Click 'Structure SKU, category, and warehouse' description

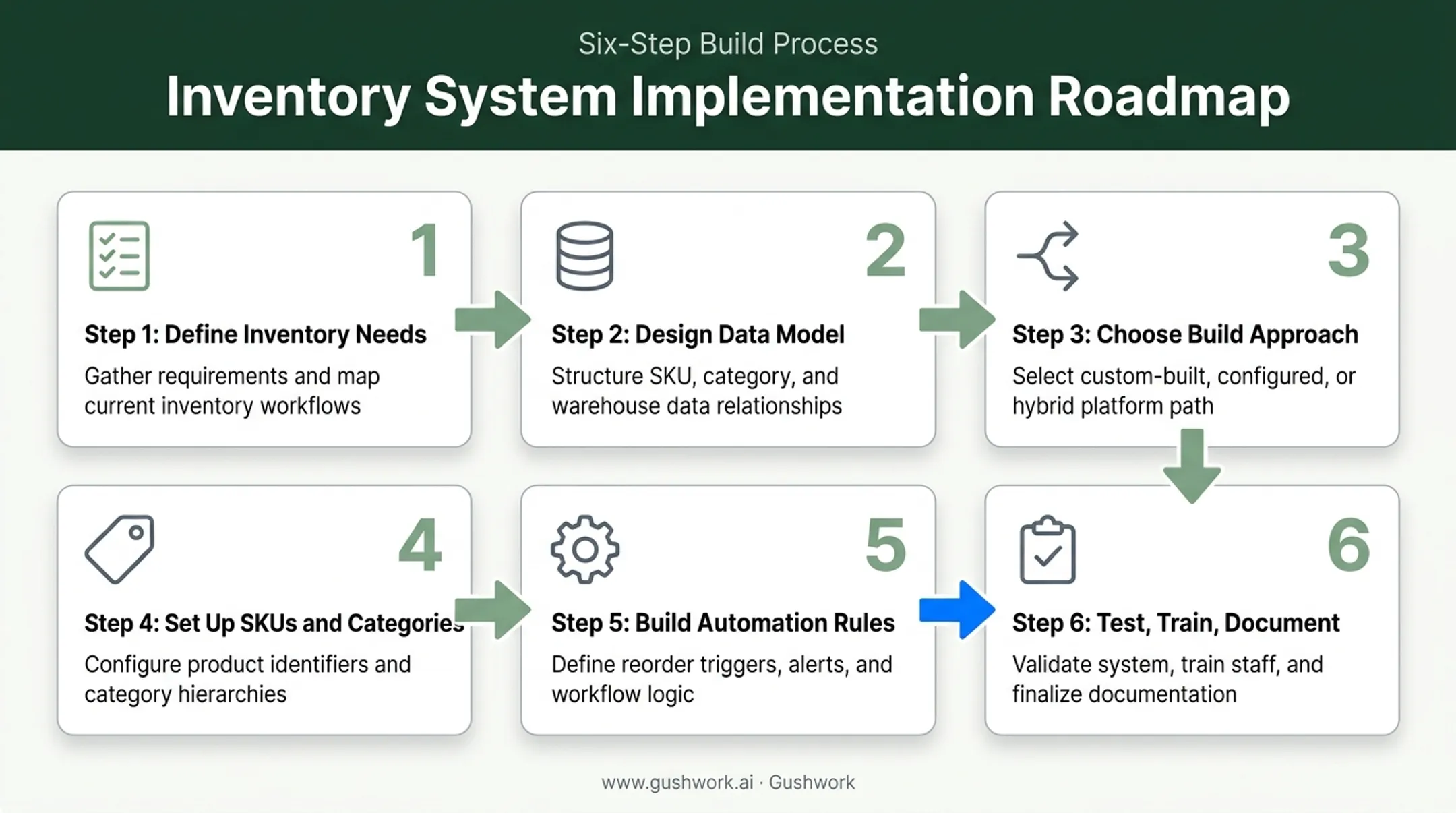(x=697, y=391)
